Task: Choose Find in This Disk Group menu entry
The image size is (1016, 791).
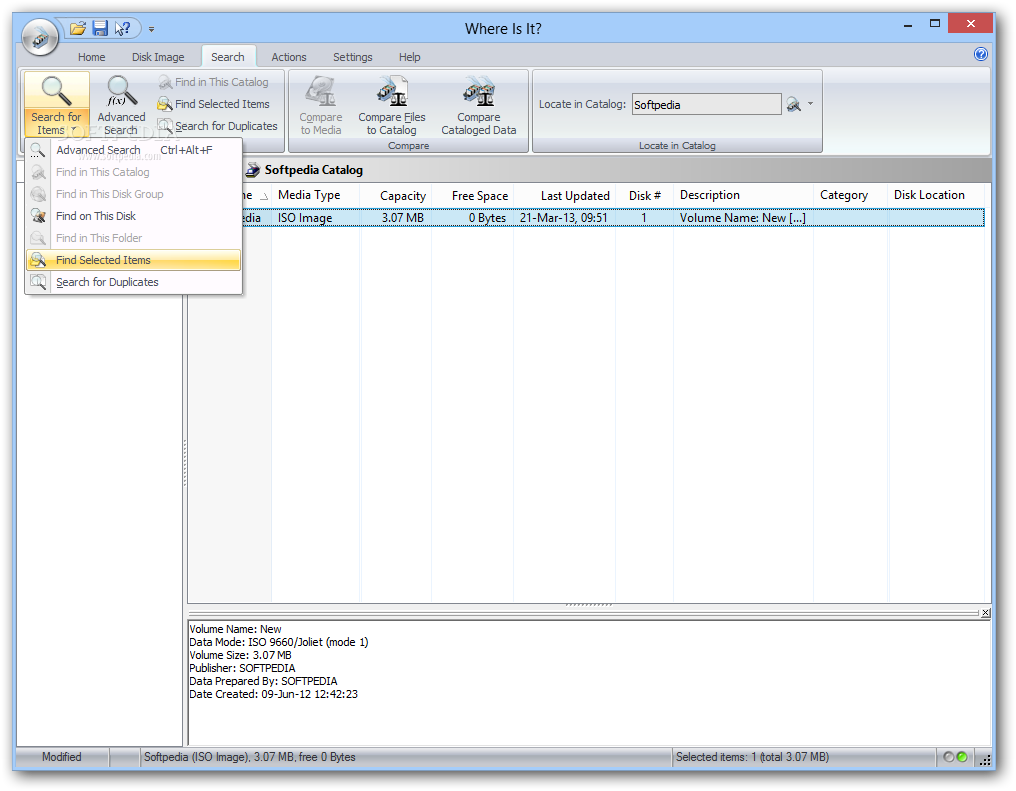Action: [133, 194]
